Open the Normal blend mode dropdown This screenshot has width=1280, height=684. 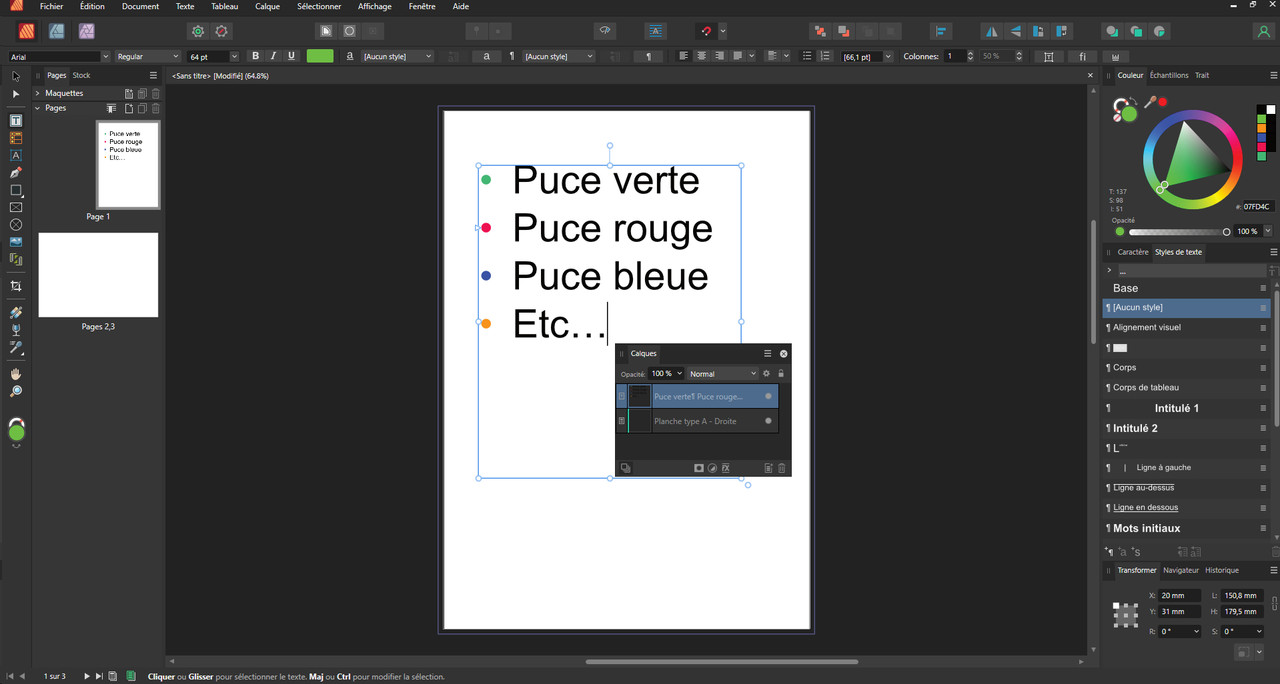(x=723, y=374)
